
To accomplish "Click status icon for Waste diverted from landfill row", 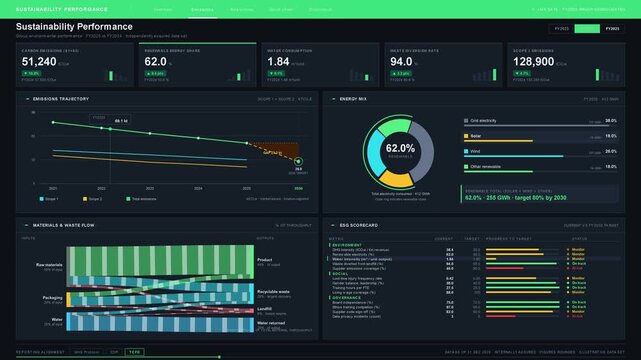I will point(568,264).
